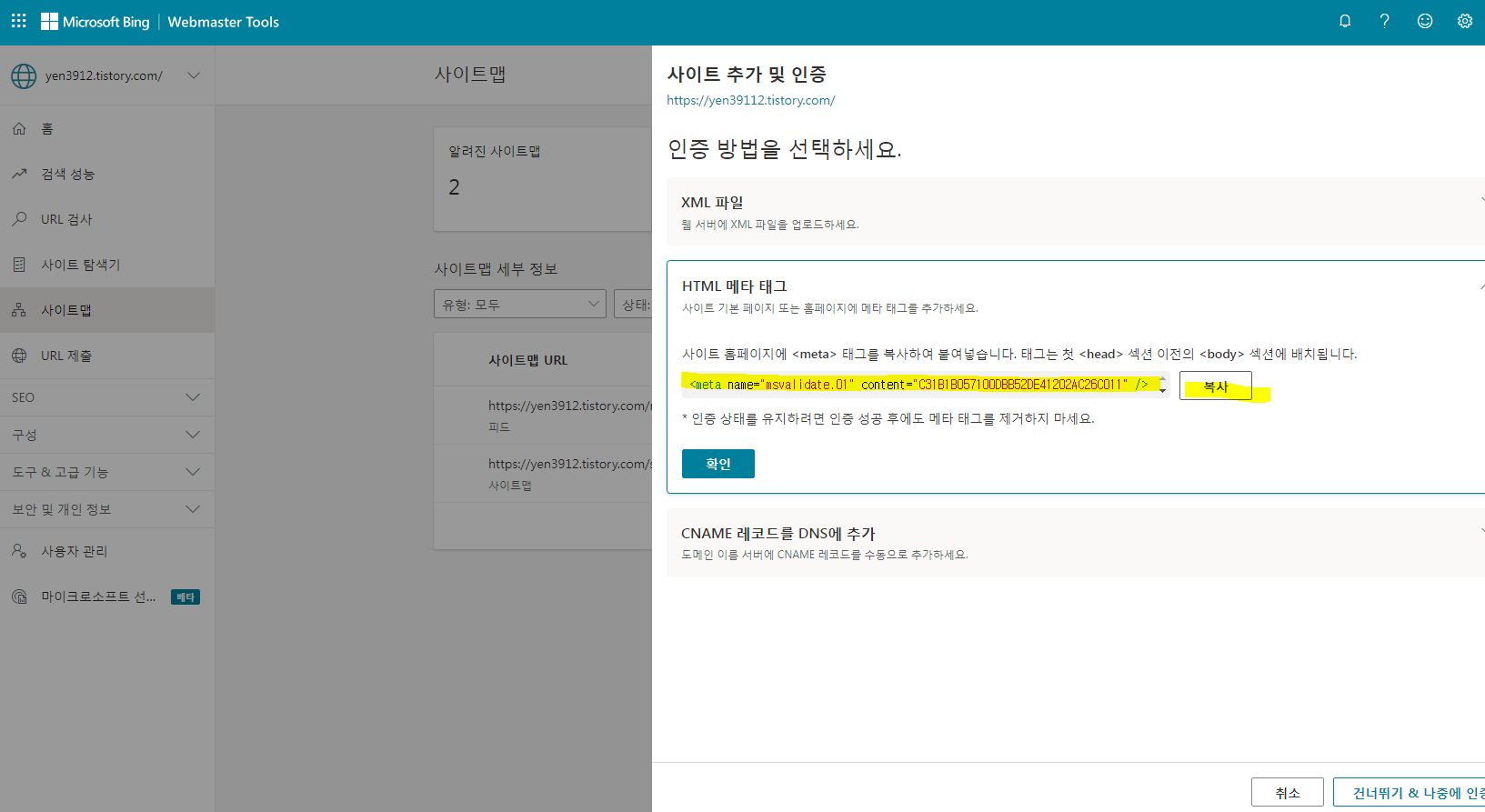Screen dimensions: 1485x812
Task: Open URL 제출 in the sidebar
Action: pos(107,356)
